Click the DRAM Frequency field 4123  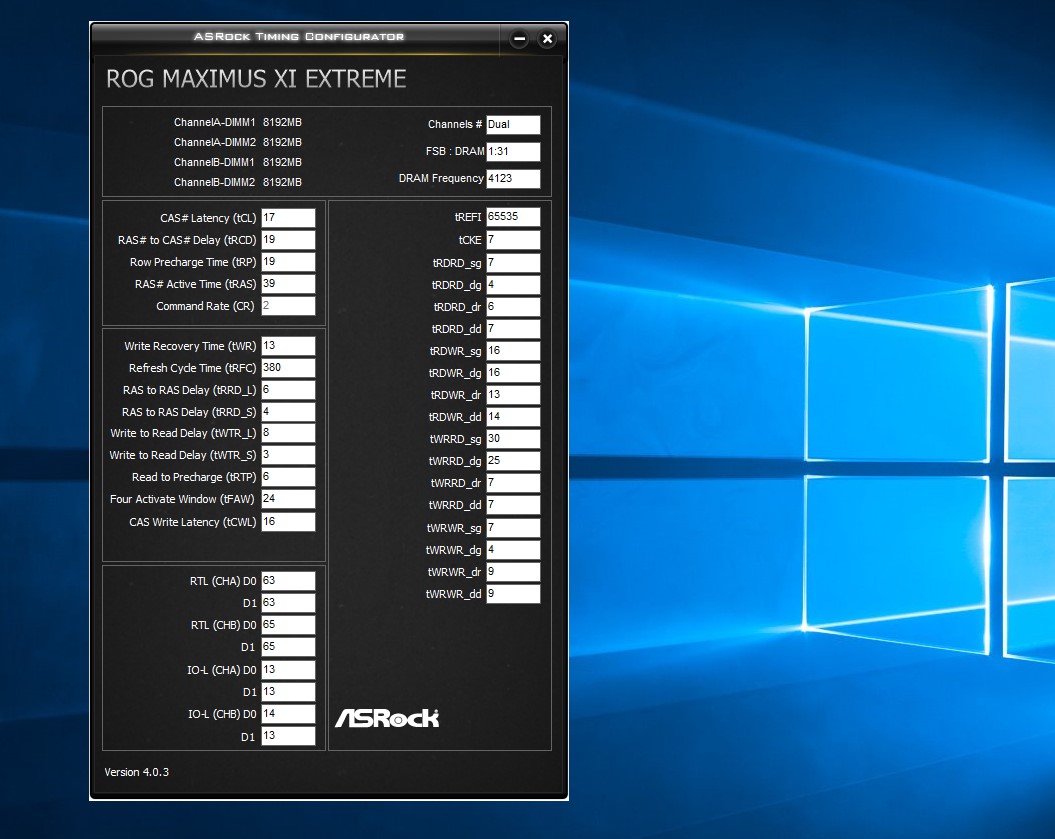coord(513,178)
